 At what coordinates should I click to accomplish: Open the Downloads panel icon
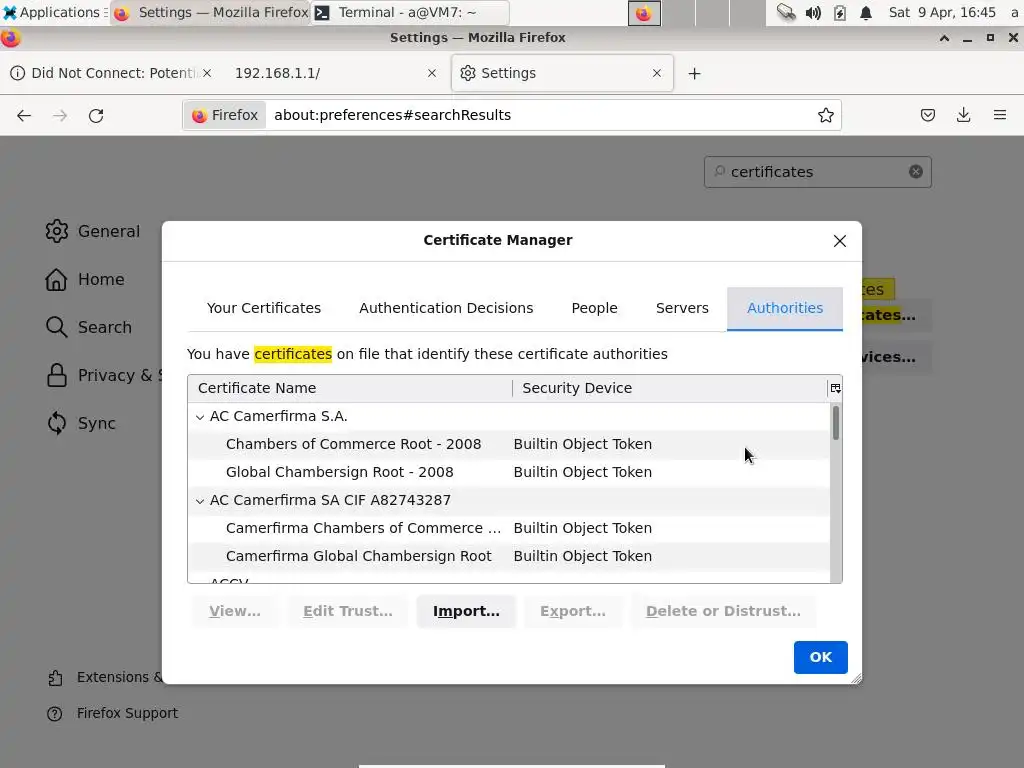963,116
